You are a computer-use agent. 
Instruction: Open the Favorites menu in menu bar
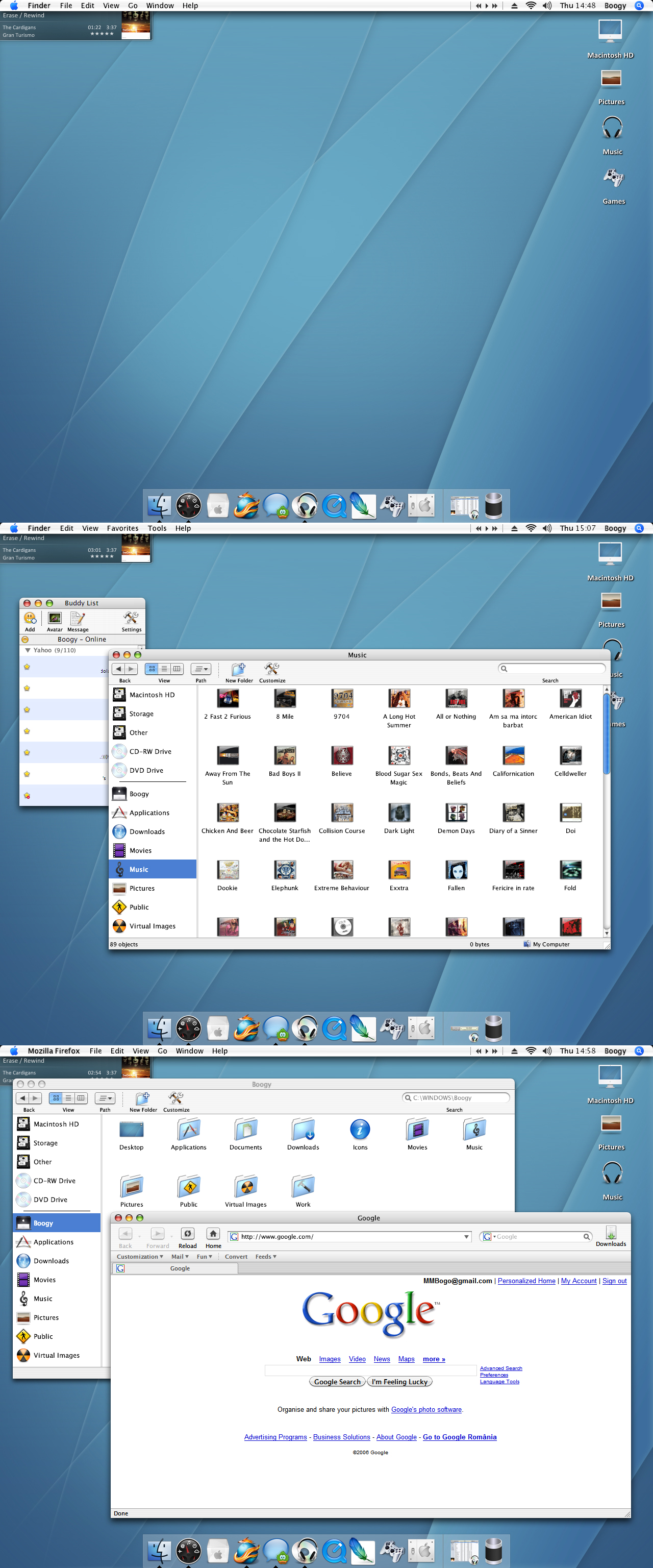tap(122, 528)
